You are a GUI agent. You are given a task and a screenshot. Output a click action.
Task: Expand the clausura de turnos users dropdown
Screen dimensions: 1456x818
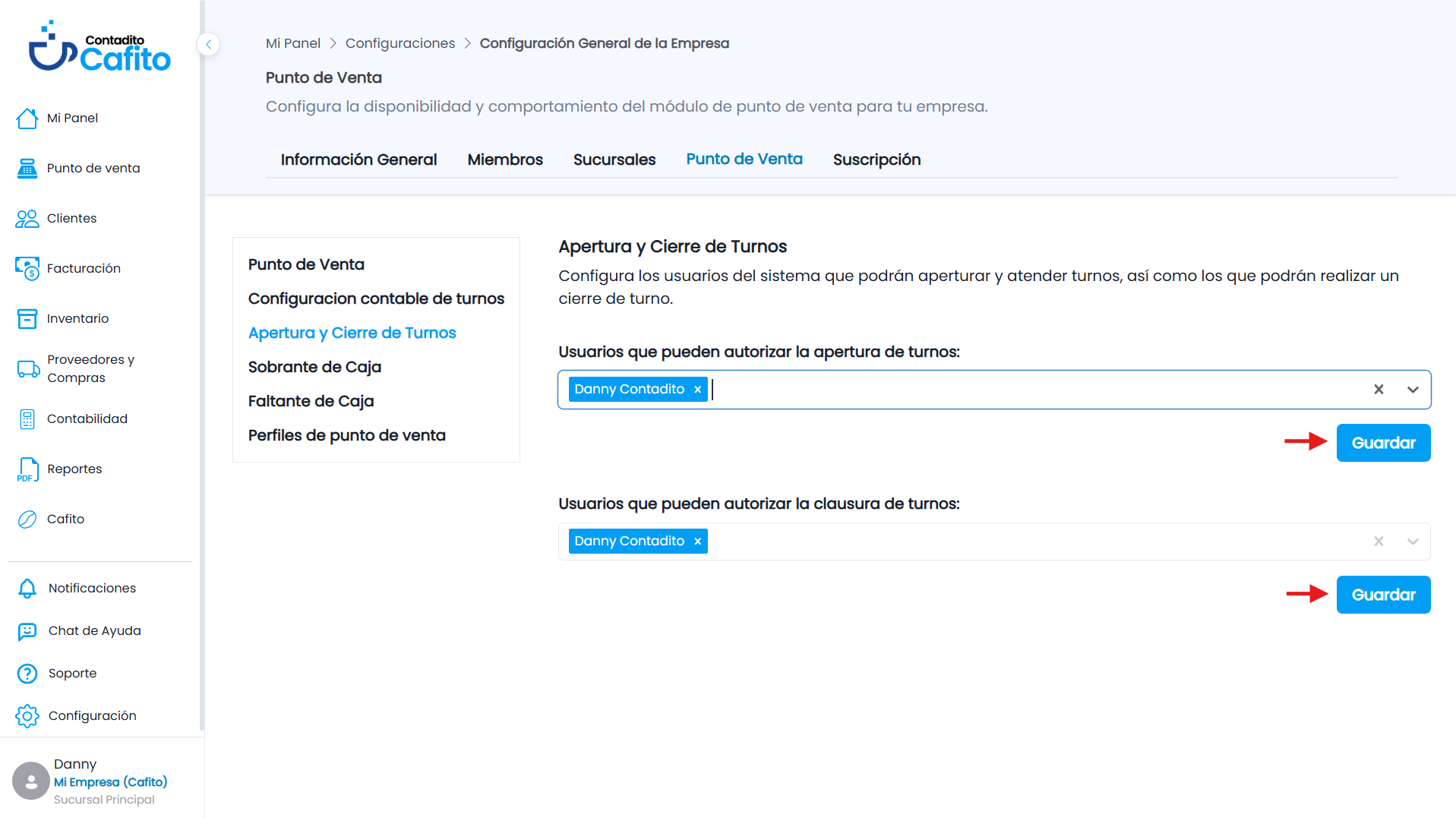(x=1413, y=542)
